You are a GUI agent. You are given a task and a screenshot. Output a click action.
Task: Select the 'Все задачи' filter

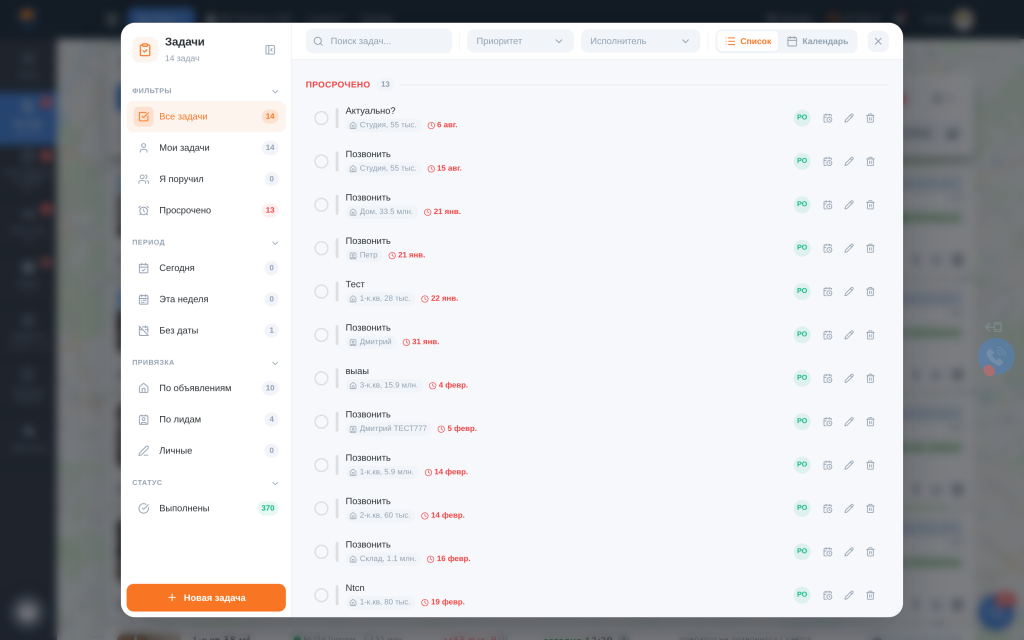pyautogui.click(x=206, y=116)
